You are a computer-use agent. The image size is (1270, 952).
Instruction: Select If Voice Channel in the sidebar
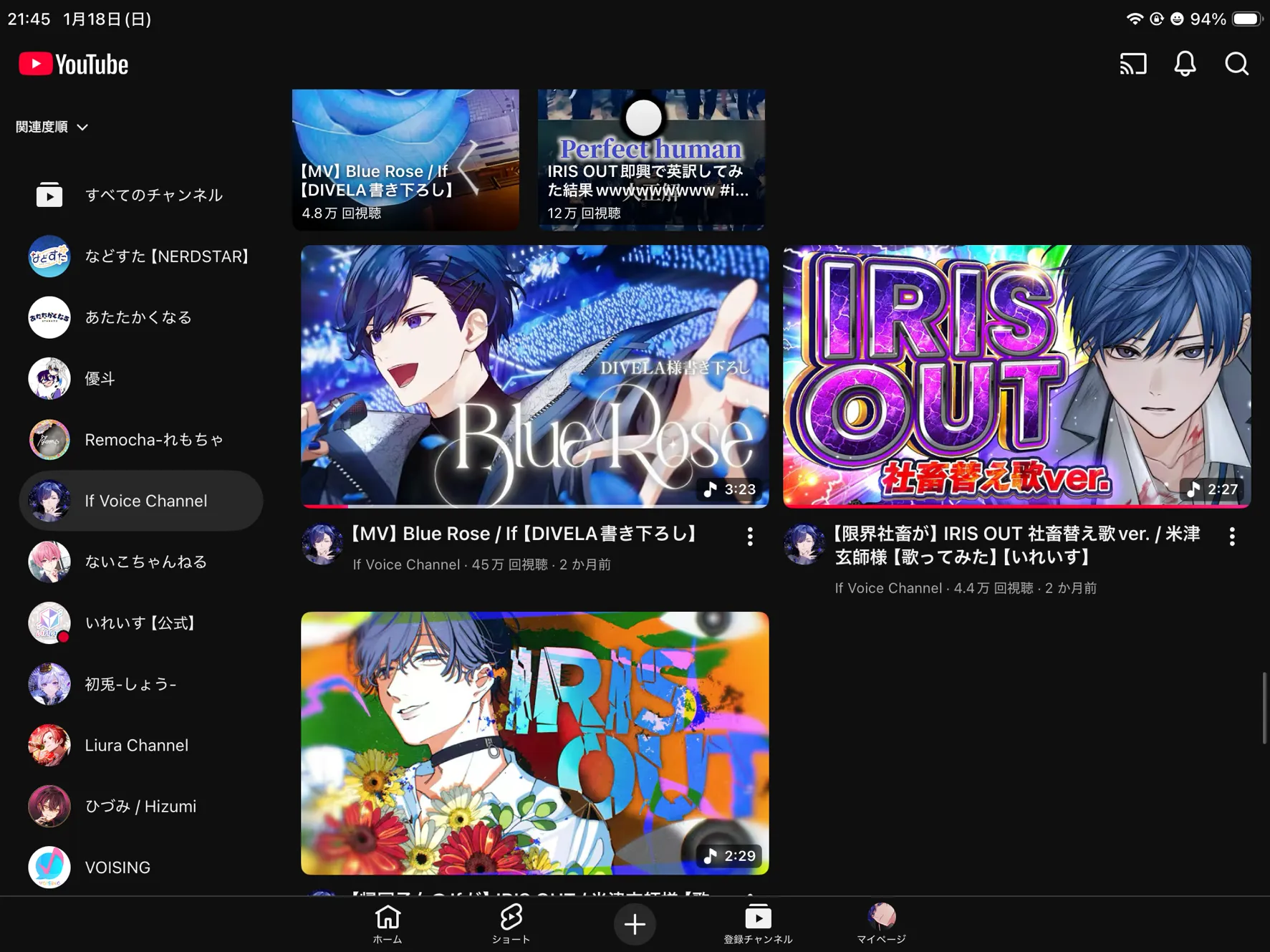(141, 501)
